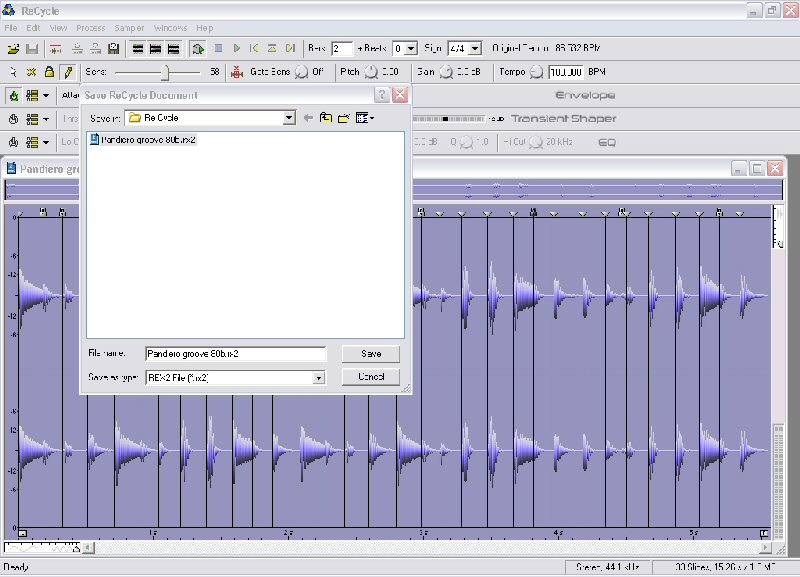Image resolution: width=800 pixels, height=577 pixels.
Task: Toggle the Preview loop button
Action: coord(198,48)
